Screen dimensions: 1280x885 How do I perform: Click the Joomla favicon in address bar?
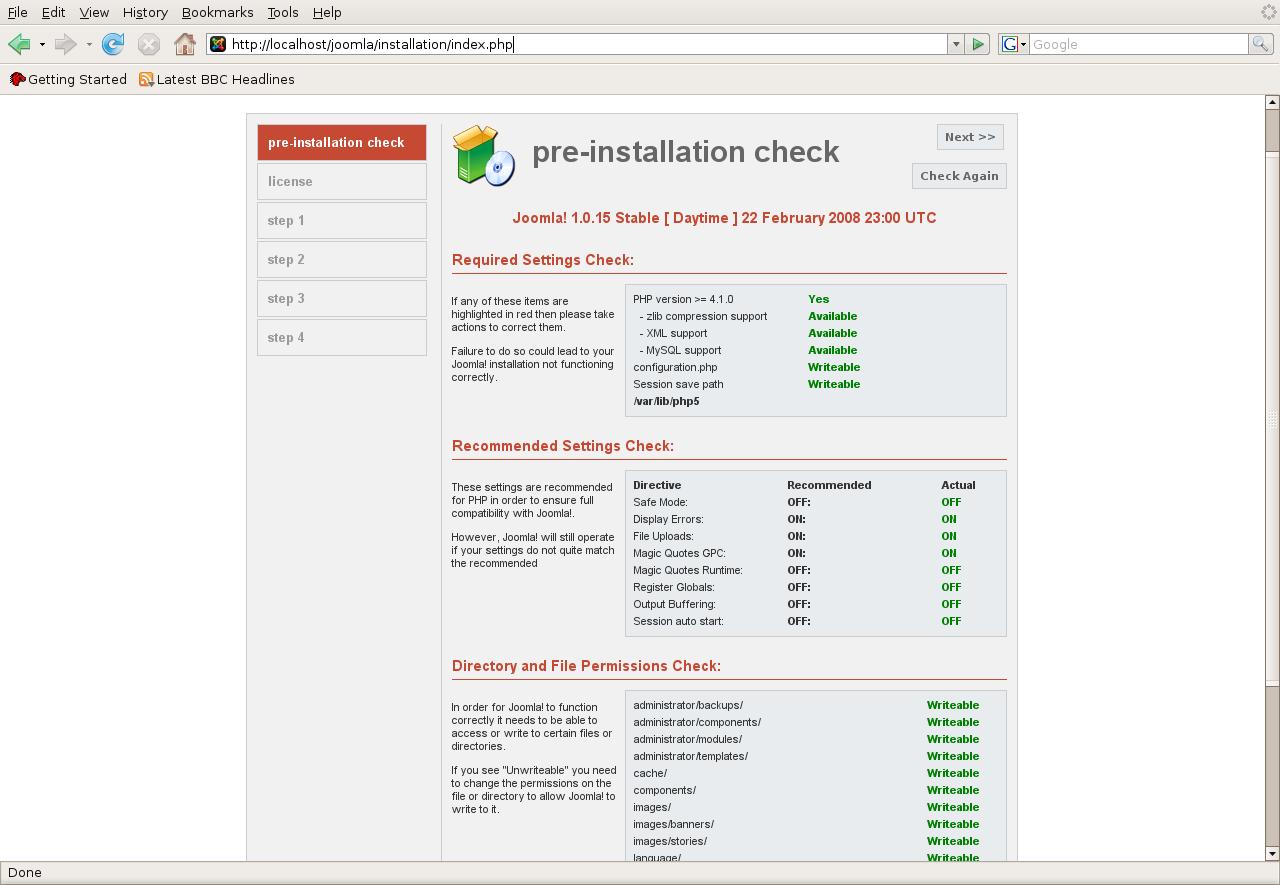218,44
